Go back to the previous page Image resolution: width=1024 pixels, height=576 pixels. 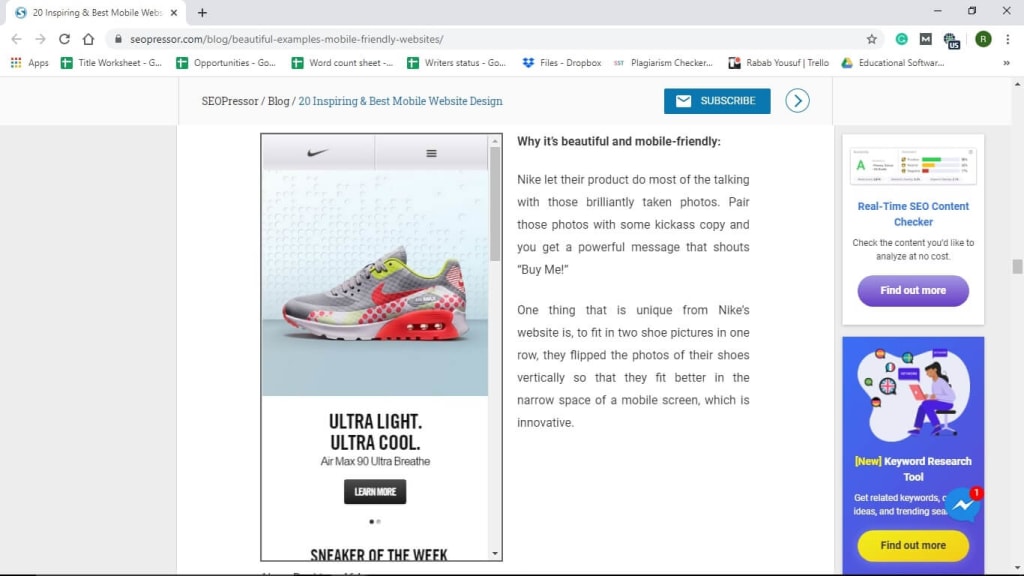coord(16,39)
